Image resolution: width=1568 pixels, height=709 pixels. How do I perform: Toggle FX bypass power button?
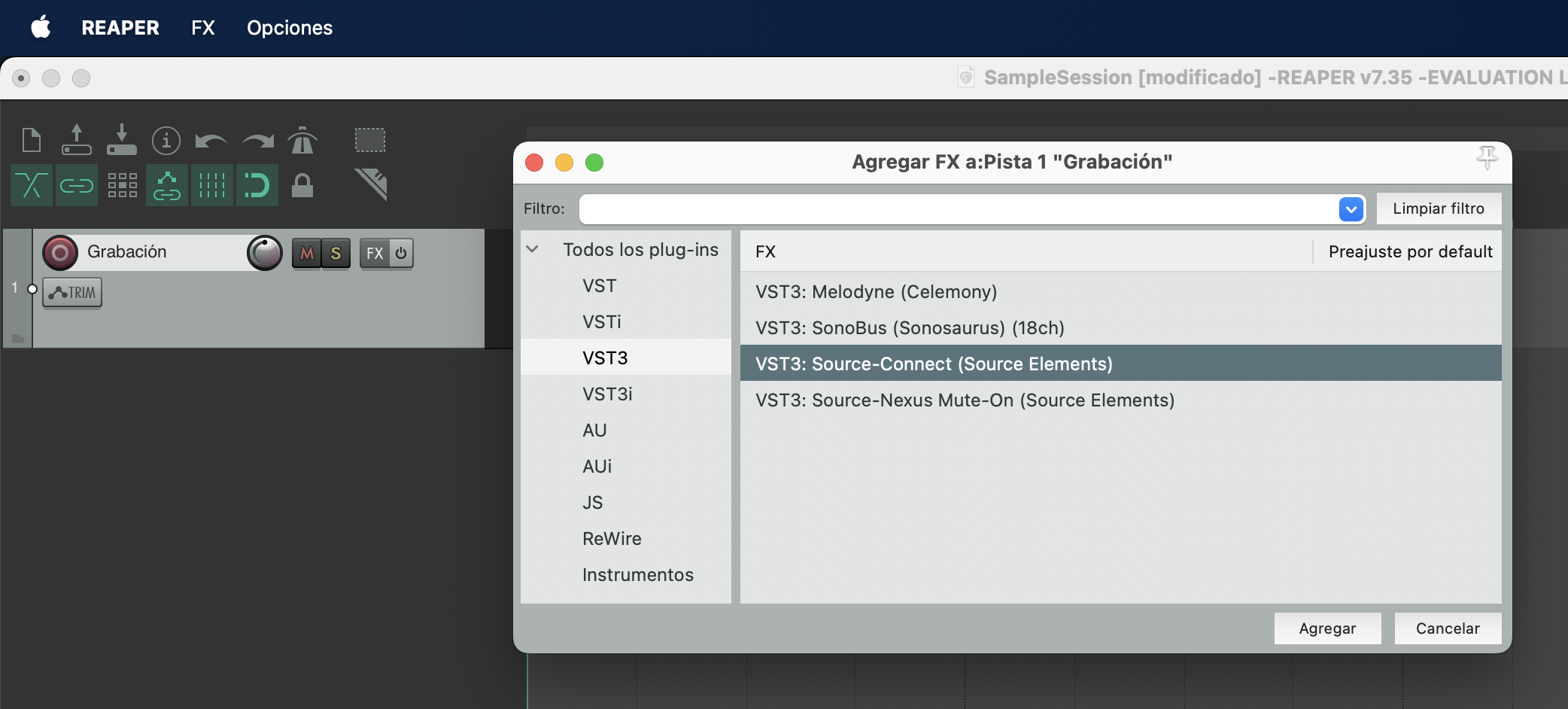[x=401, y=254]
